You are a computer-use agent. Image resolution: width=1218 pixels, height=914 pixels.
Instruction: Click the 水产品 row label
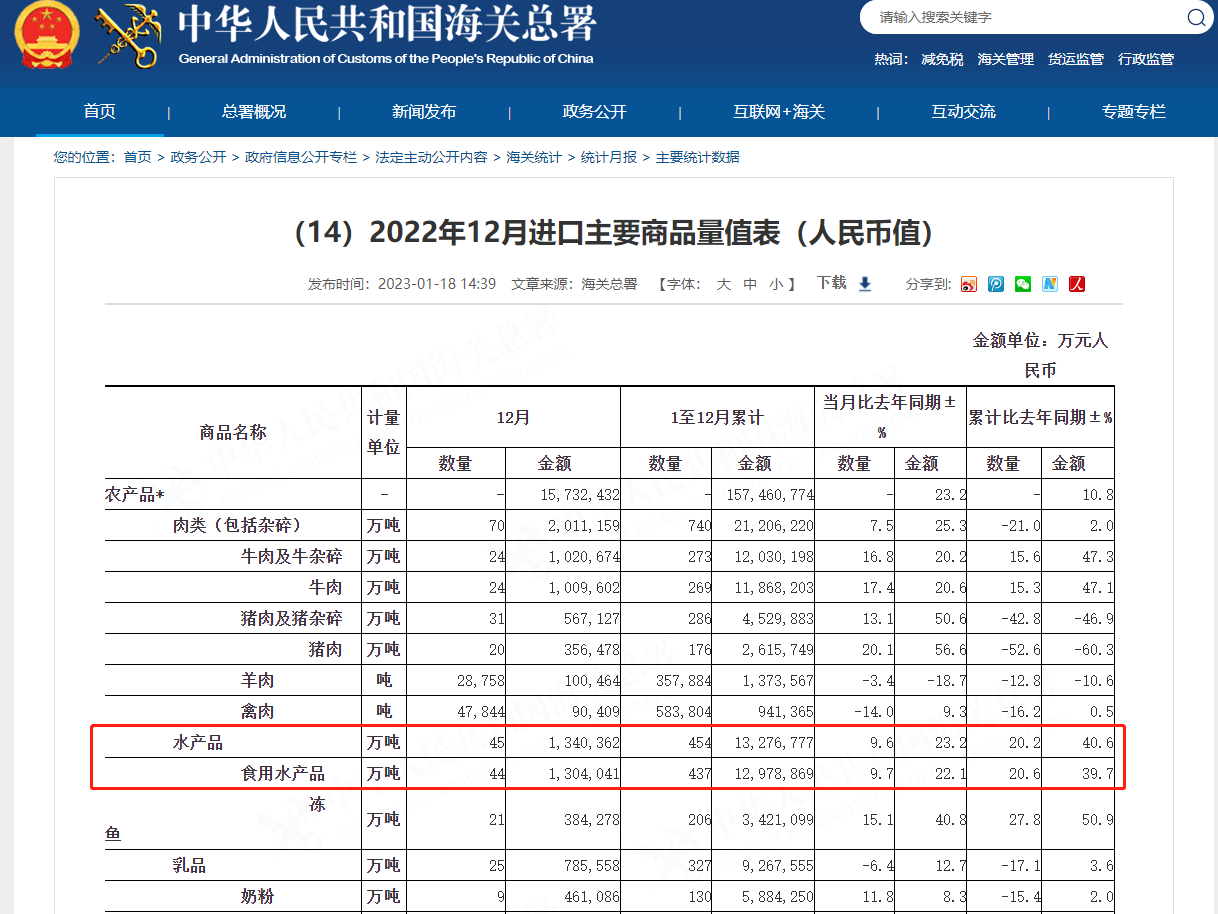[198, 743]
